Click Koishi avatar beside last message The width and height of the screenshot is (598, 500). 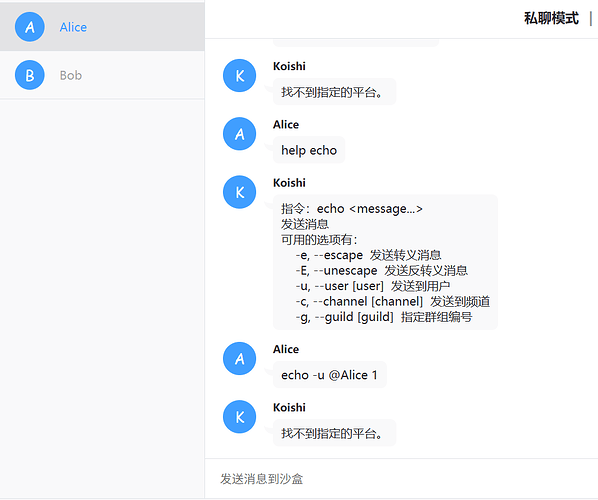[x=240, y=416]
